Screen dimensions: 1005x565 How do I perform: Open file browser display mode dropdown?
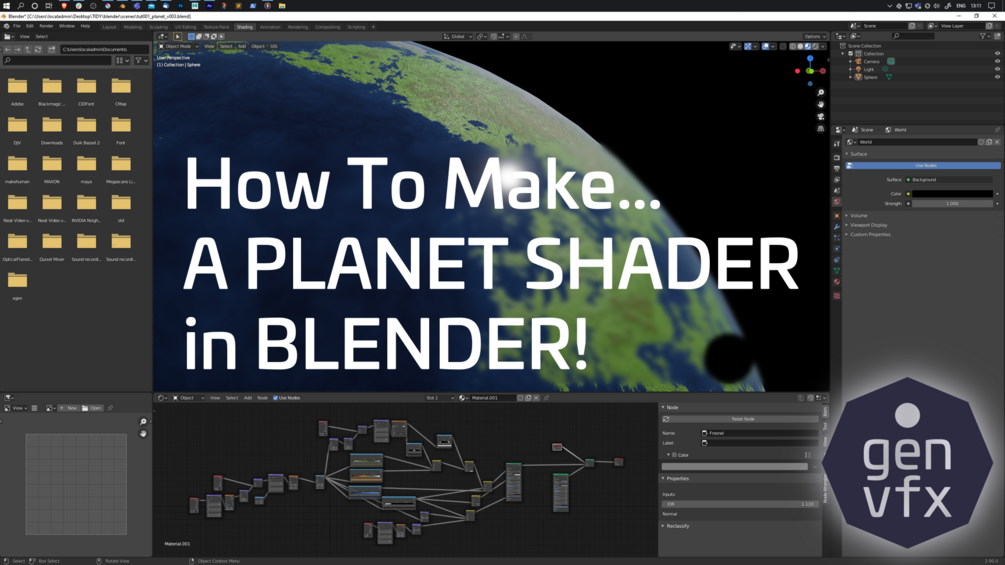pyautogui.click(x=122, y=60)
